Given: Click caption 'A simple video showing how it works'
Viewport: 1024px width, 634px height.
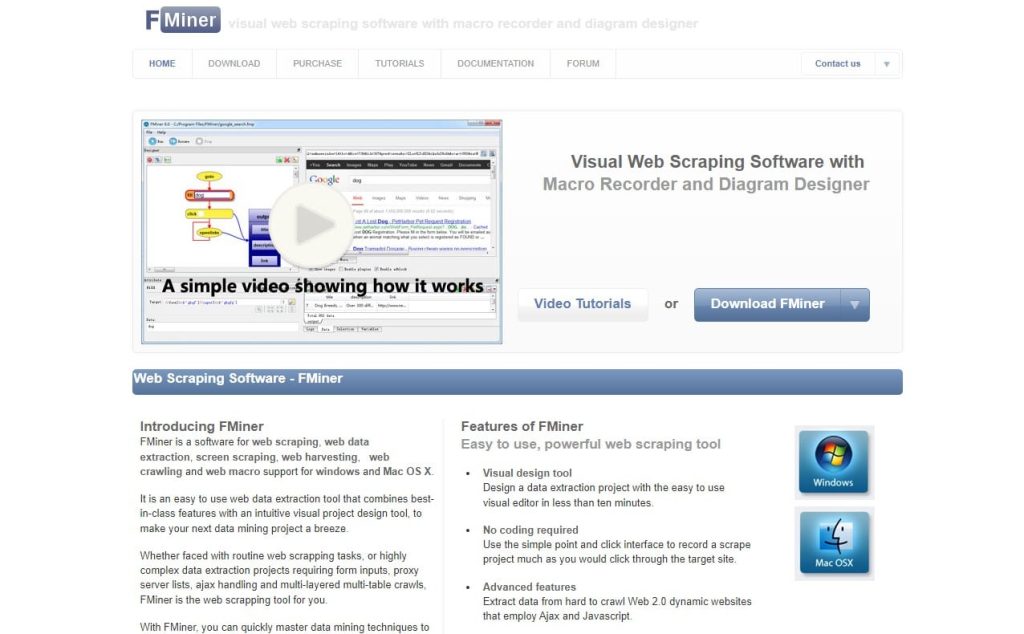Looking at the screenshot, I should 323,286.
